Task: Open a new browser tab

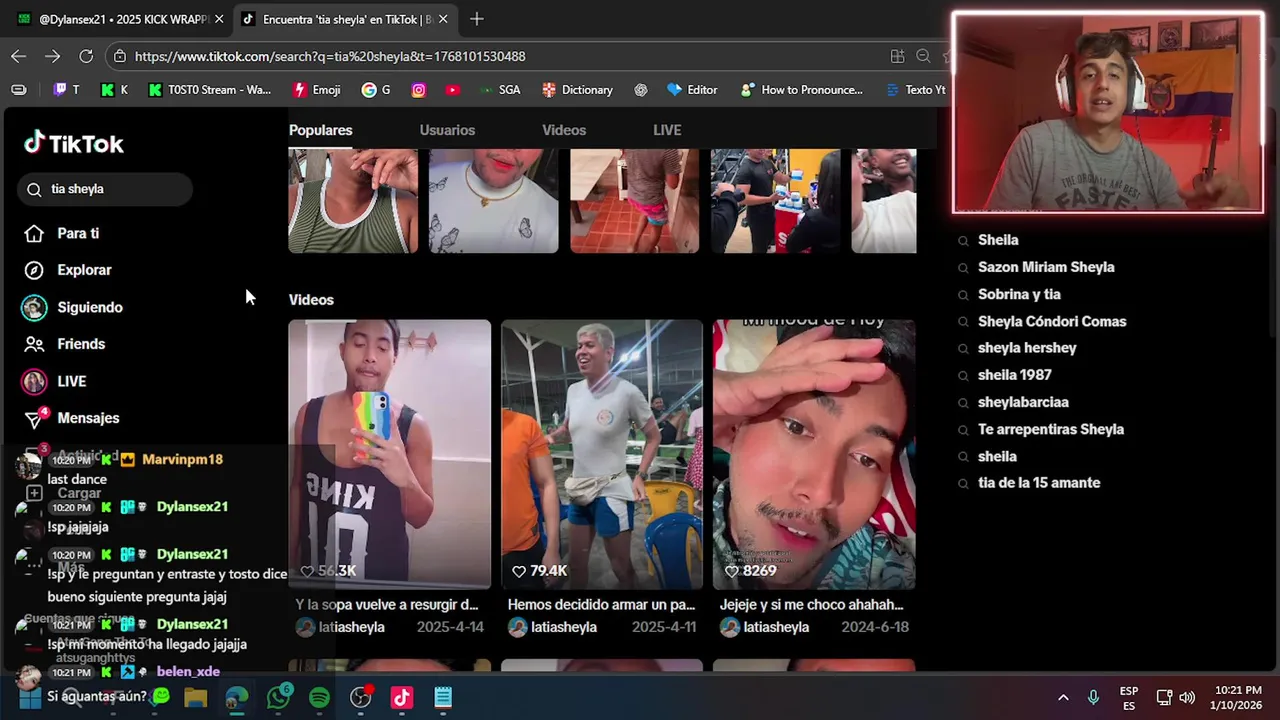Action: 477,19
